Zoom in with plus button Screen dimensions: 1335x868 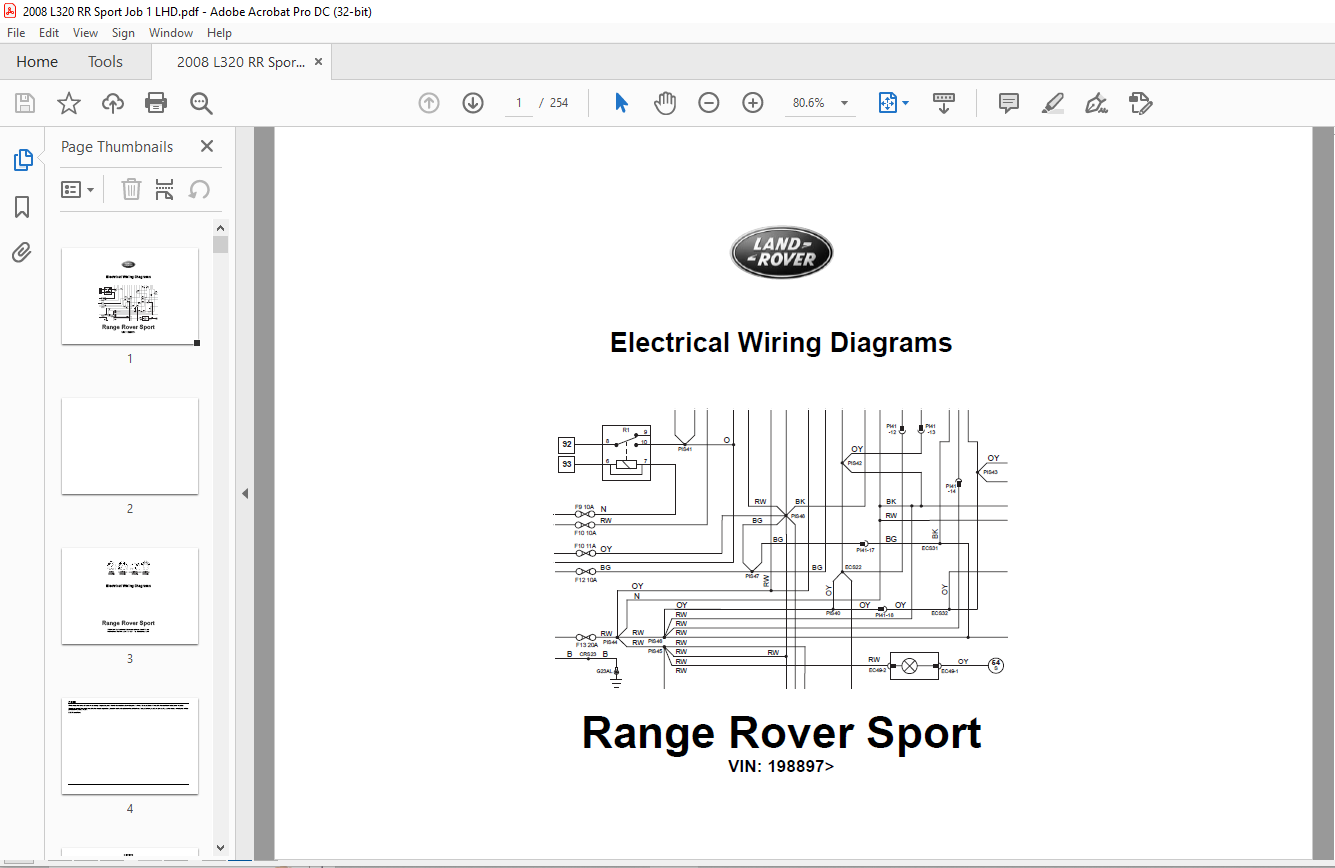[753, 103]
